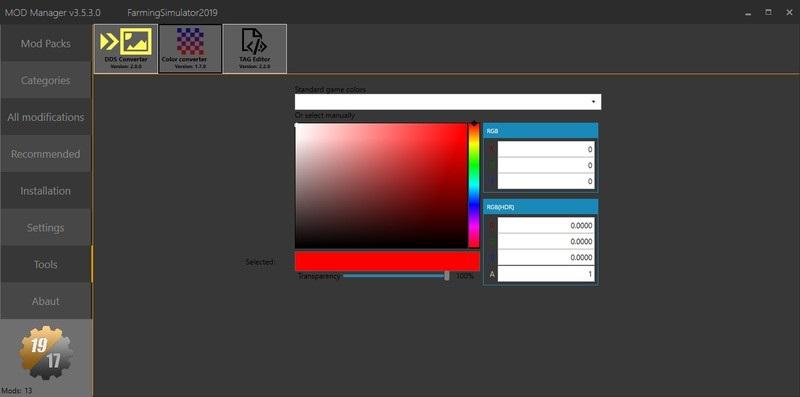Select the Color converter tool

(x=190, y=49)
